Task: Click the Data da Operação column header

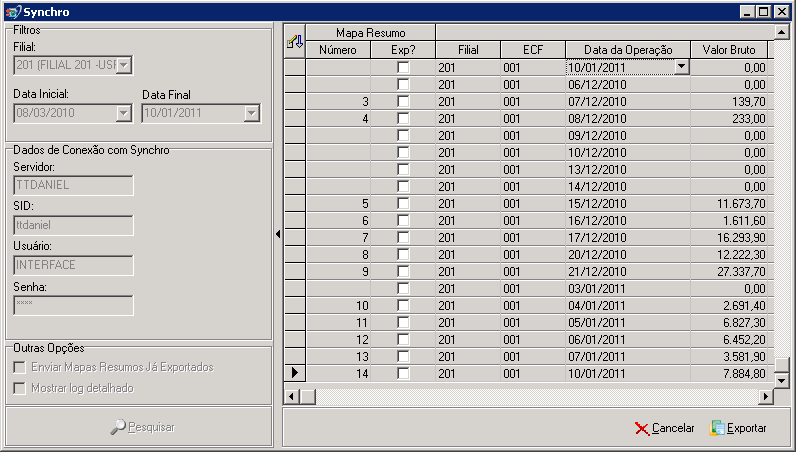Action: click(x=628, y=50)
